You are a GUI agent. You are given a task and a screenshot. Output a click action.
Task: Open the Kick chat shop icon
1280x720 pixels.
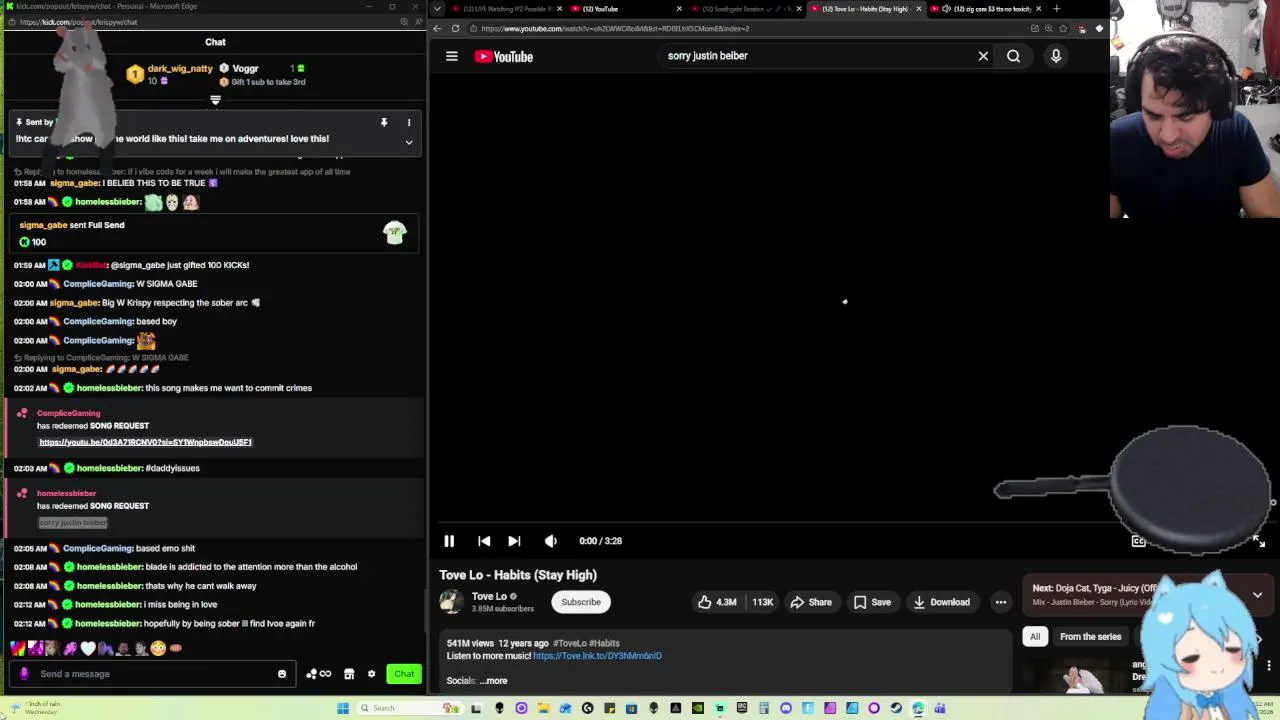349,674
